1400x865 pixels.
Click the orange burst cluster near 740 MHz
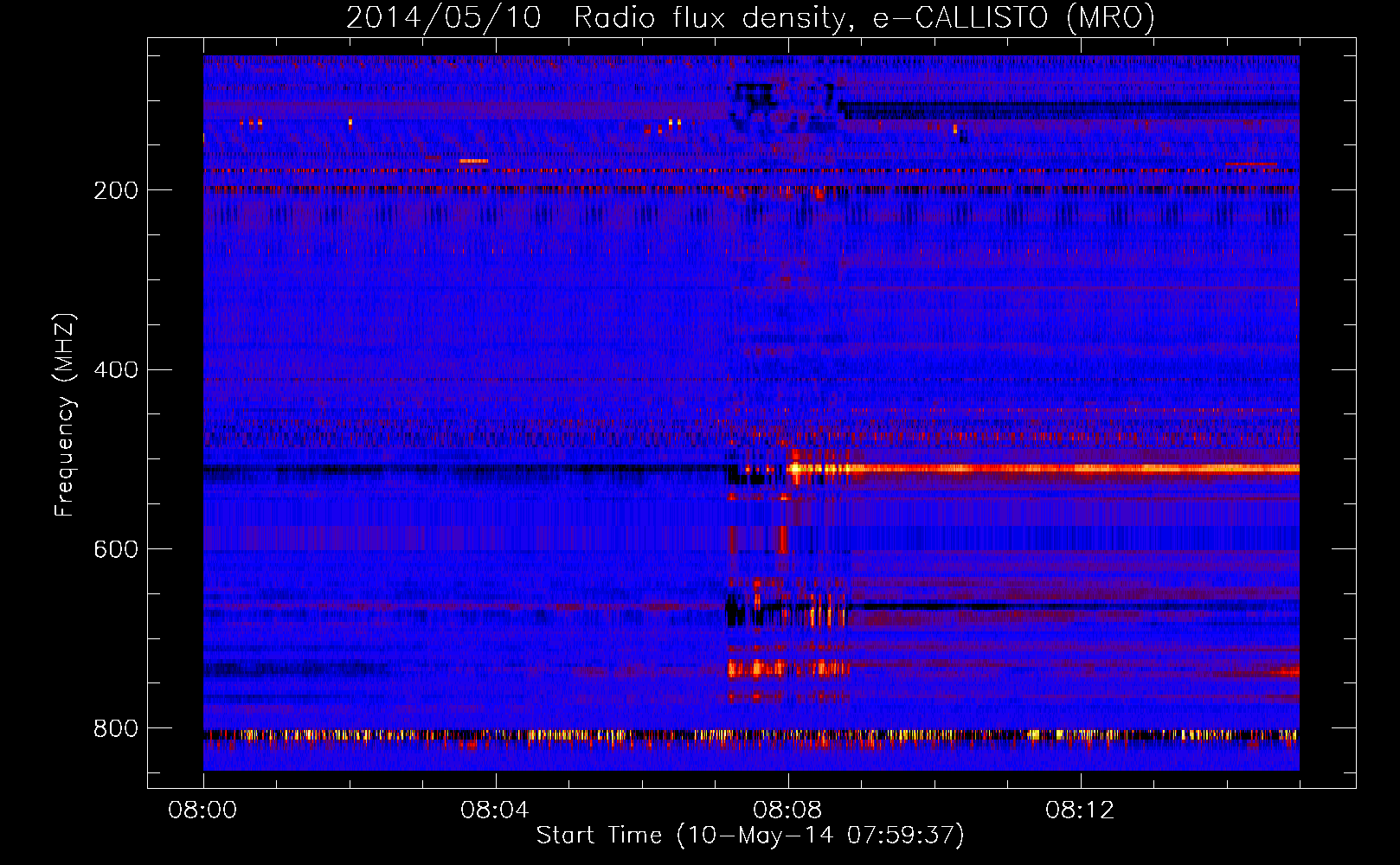coord(789,668)
